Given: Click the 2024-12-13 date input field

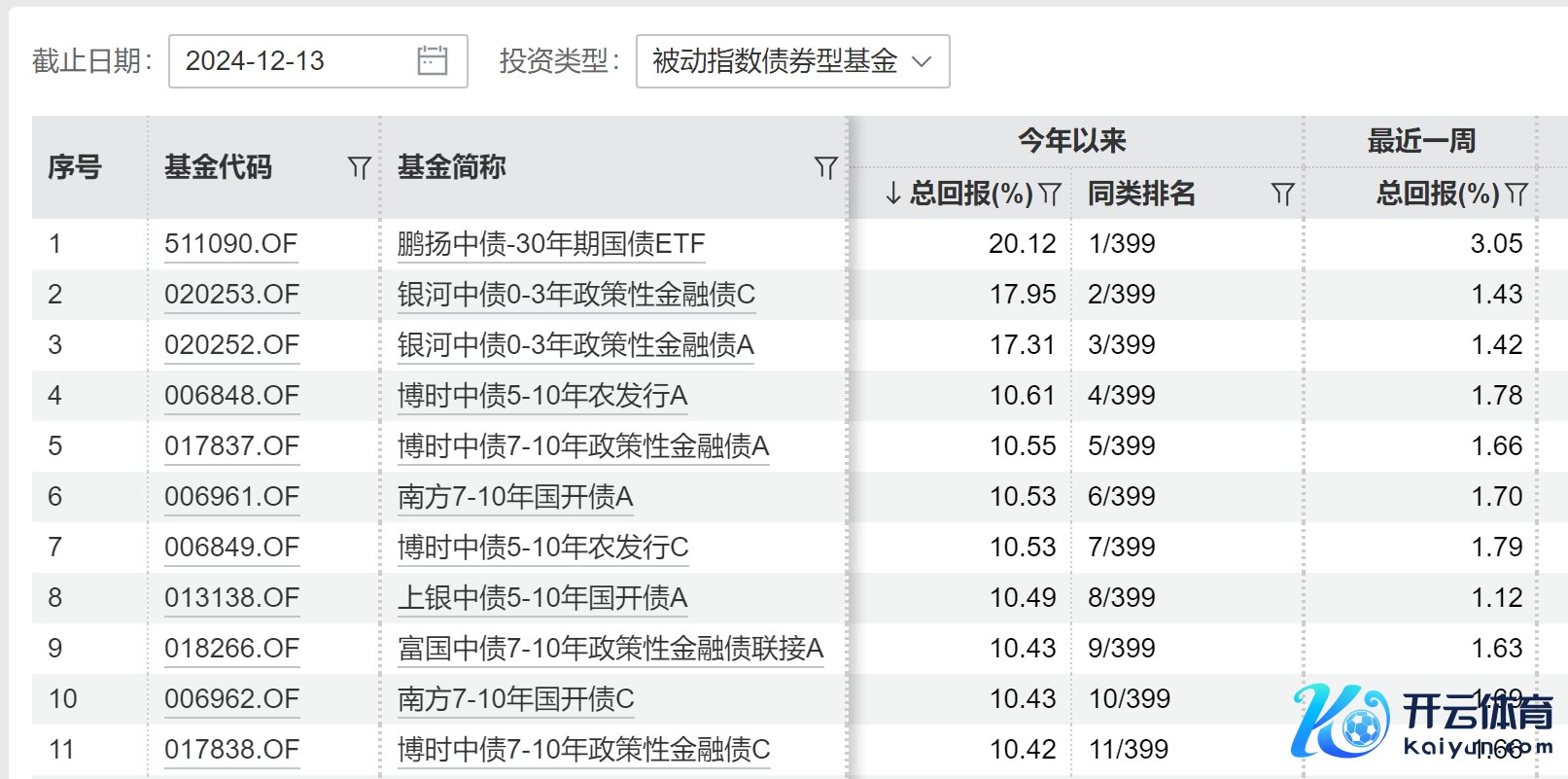Looking at the screenshot, I should [x=318, y=61].
